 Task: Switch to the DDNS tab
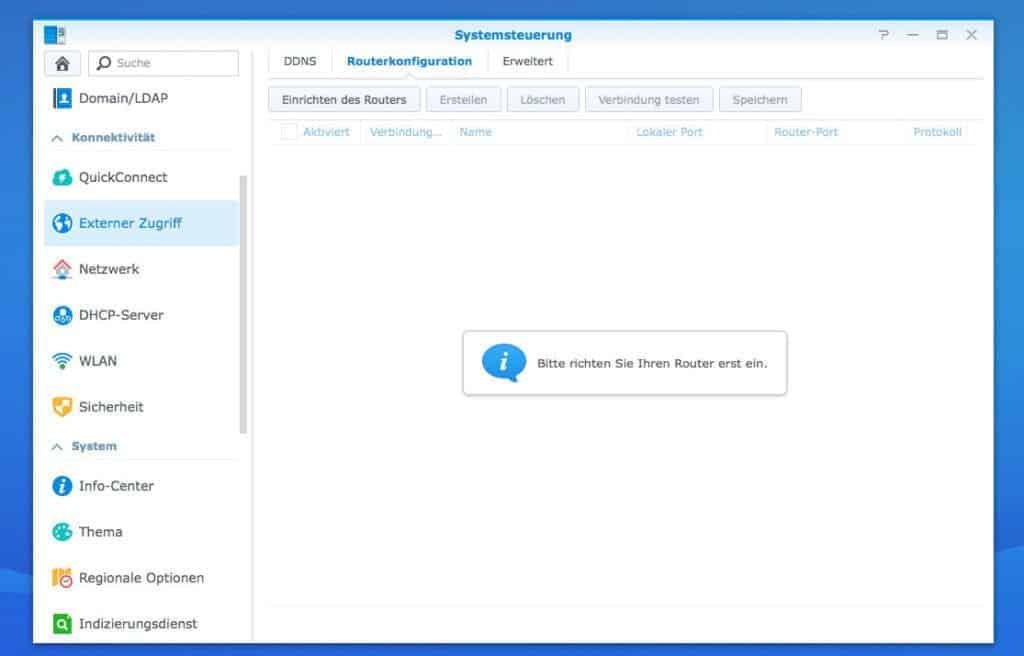click(300, 61)
